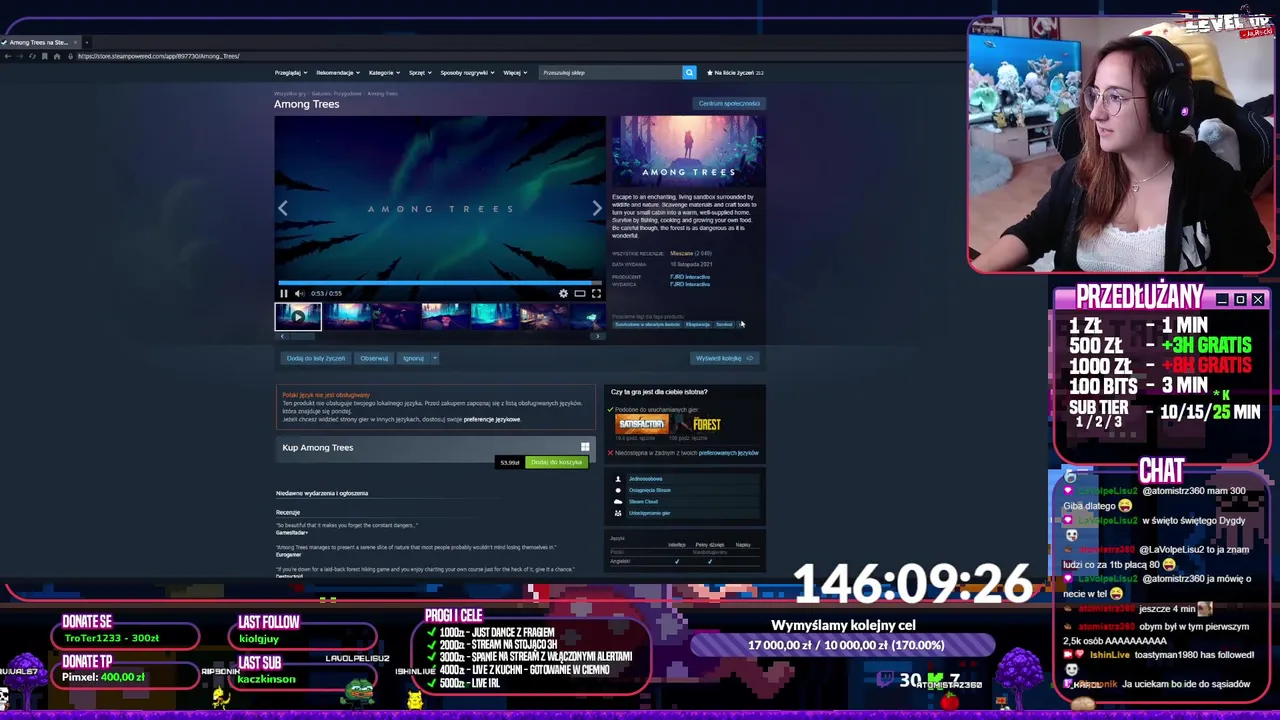Click the browser bookmark icon
Screen dimensions: 1280x720
pyautogui.click(x=44, y=56)
